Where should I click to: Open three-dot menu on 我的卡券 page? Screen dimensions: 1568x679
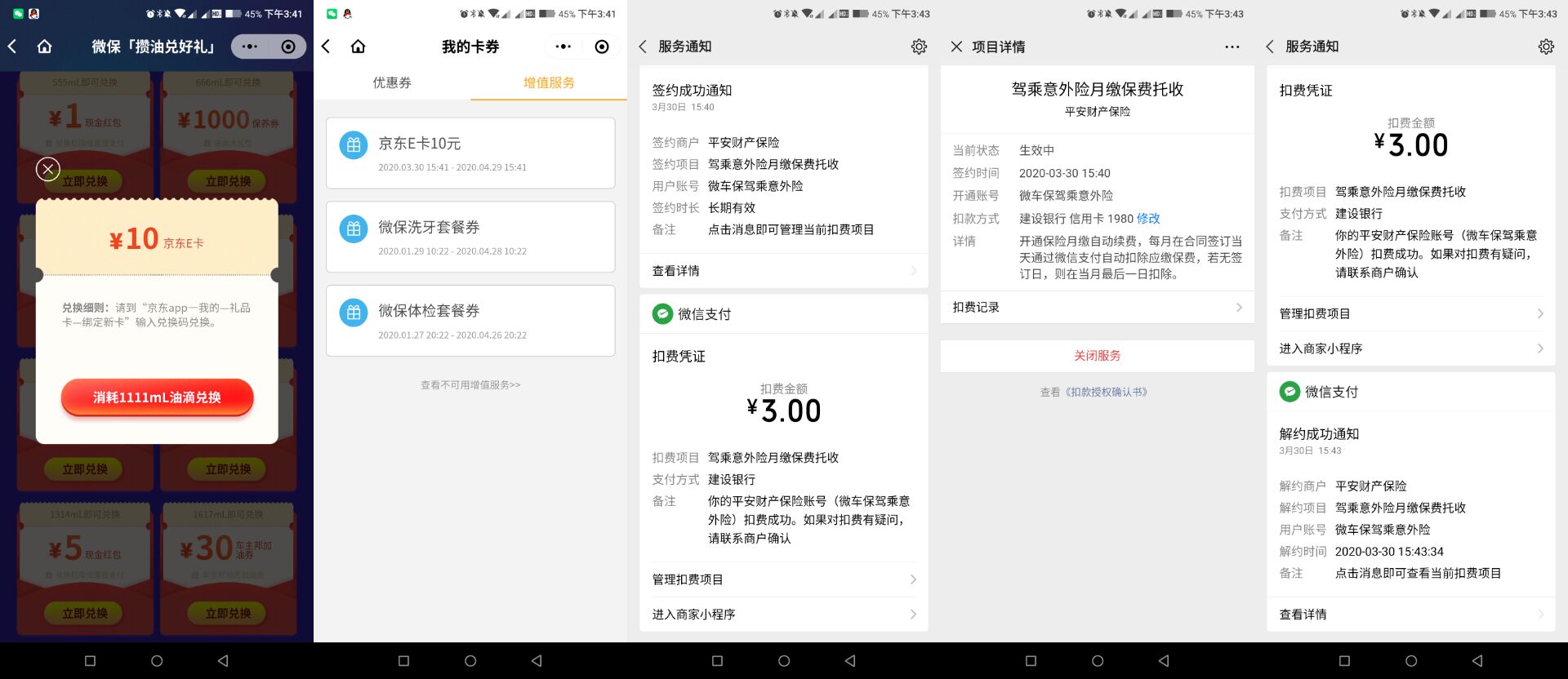(x=563, y=47)
